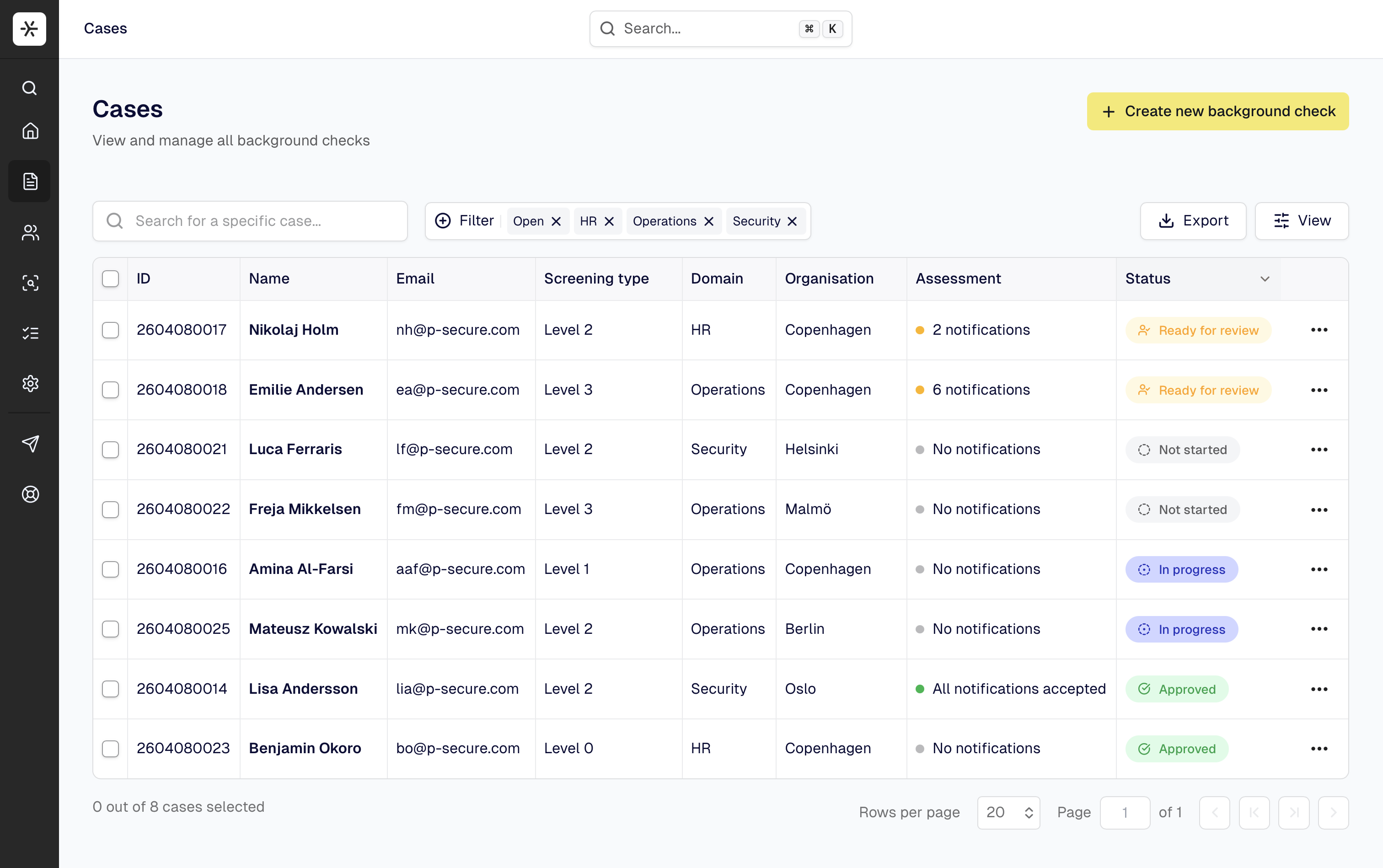This screenshot has height=868, width=1383.
Task: Click the sidebar search magnifier icon
Action: point(30,88)
